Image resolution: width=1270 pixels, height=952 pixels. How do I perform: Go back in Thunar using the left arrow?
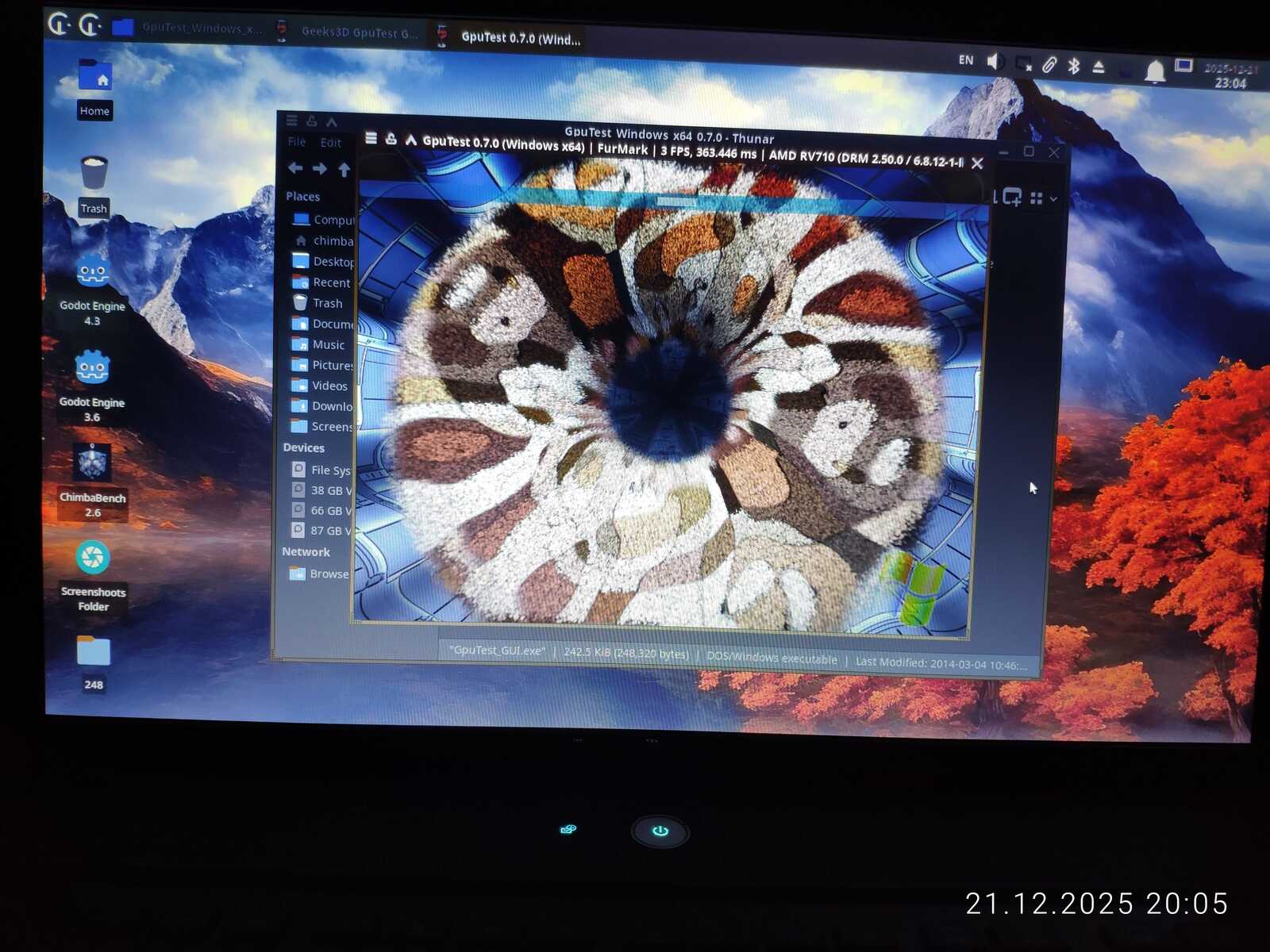pyautogui.click(x=295, y=168)
